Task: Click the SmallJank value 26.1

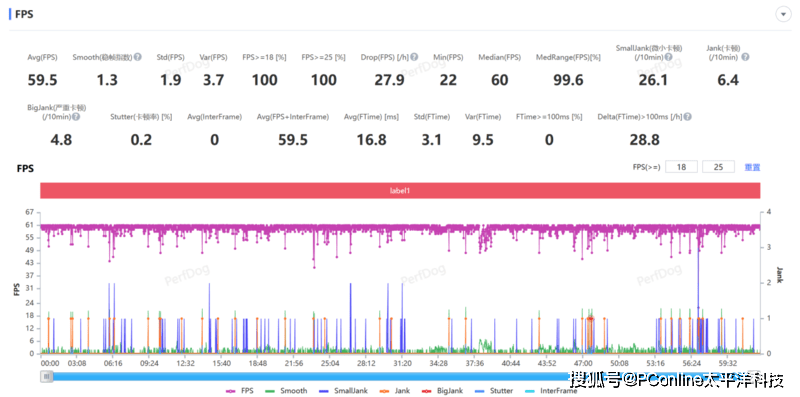Action: (x=653, y=80)
